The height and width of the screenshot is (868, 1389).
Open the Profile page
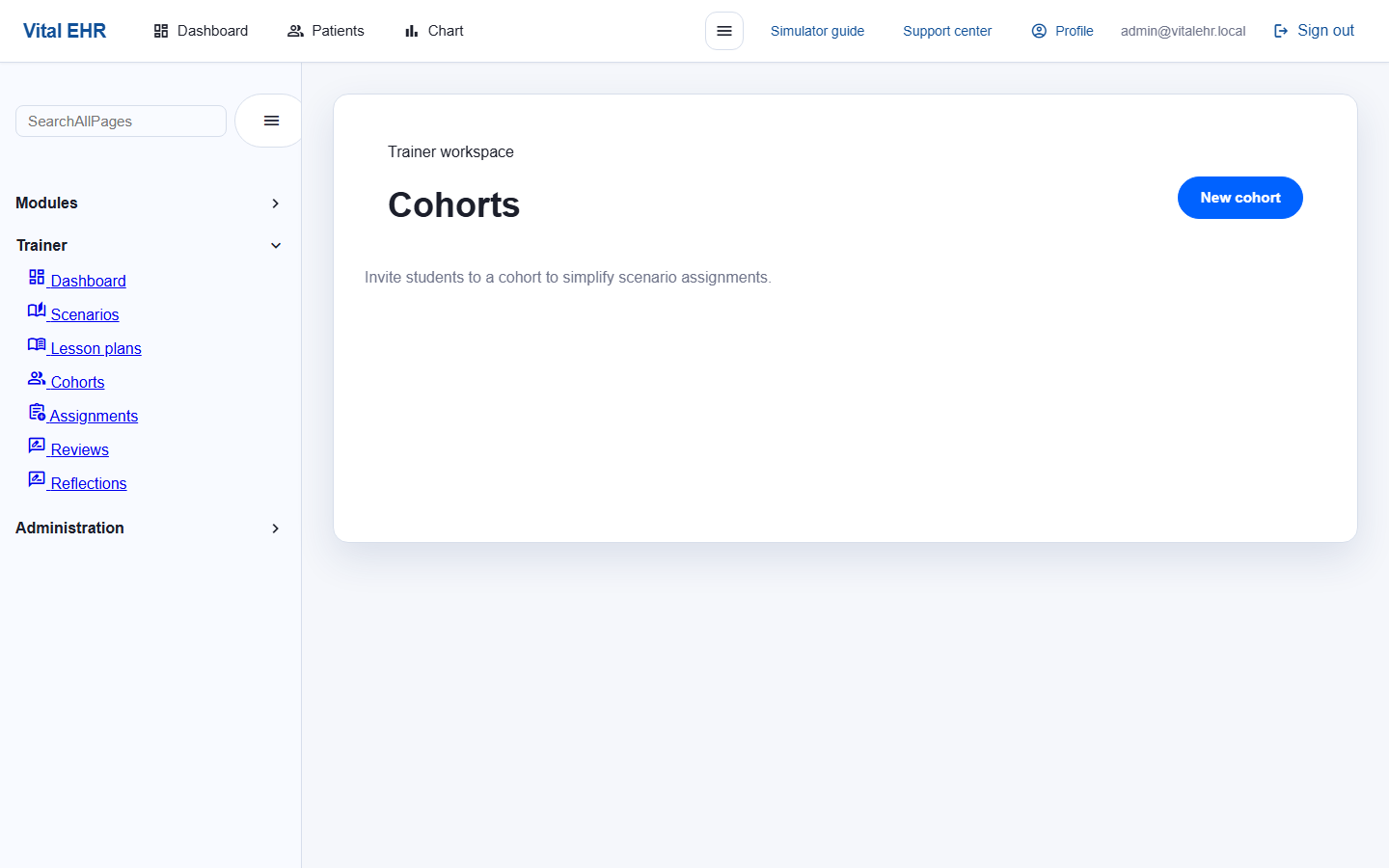click(x=1062, y=31)
